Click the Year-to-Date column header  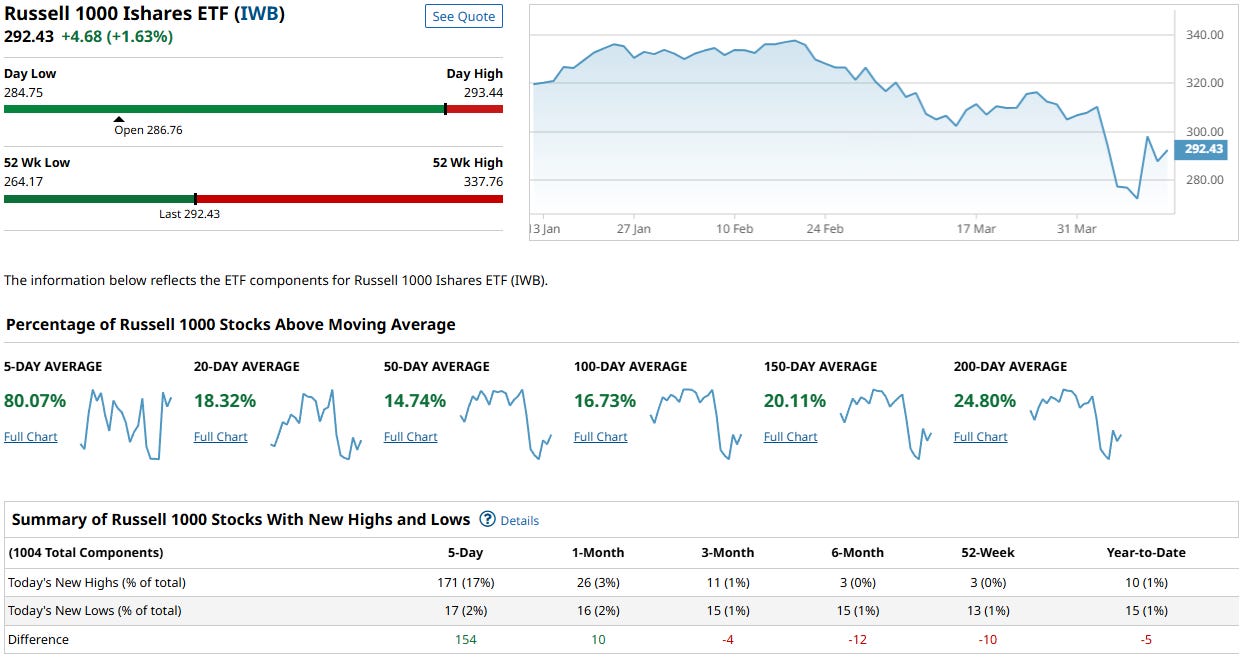[1146, 553]
